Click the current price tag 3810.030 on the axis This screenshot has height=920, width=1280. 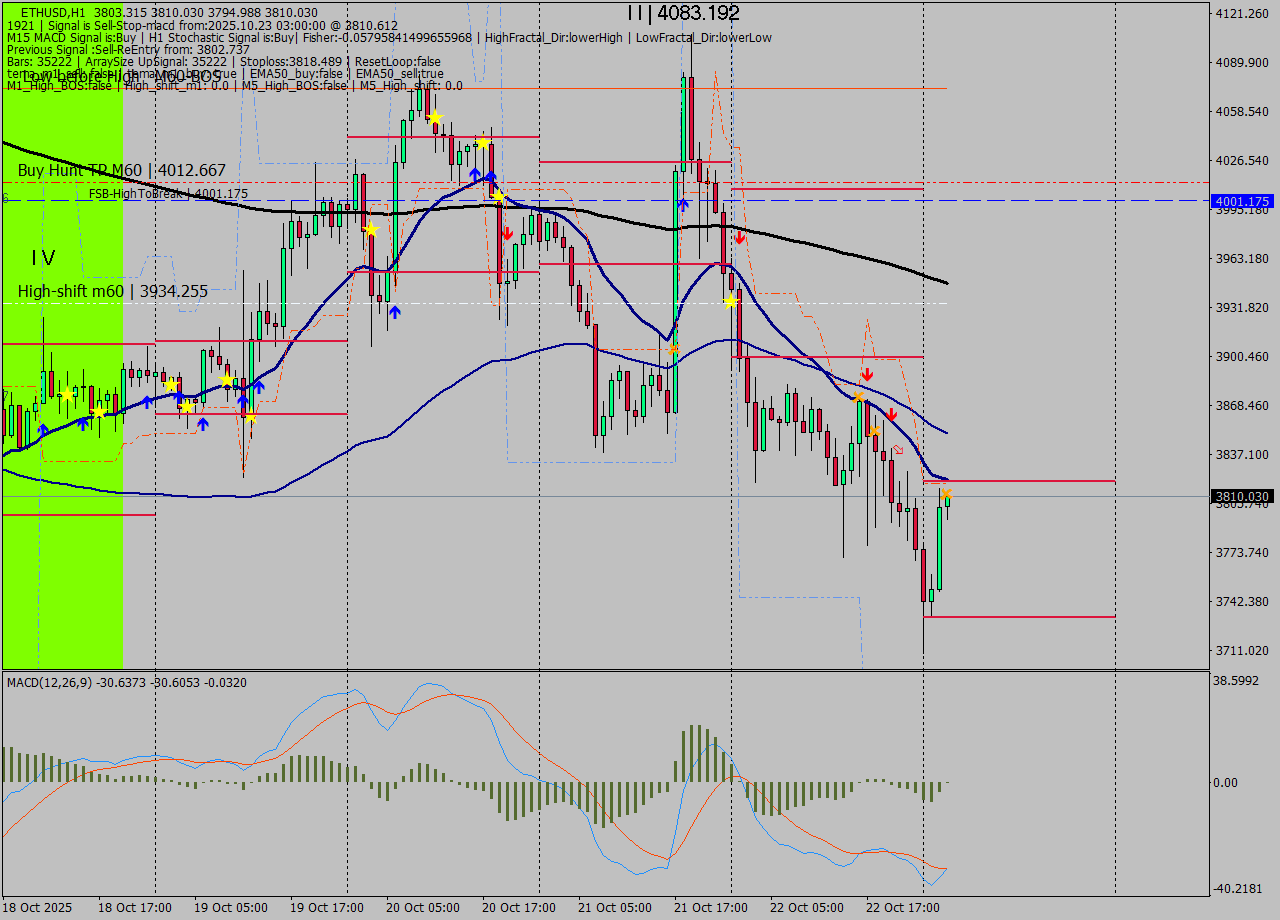click(x=1242, y=496)
